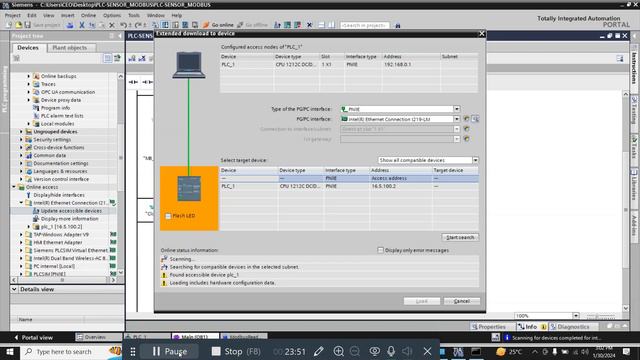
Task: Click the Cut scissors icon in toolbar
Action: click(82, 25)
